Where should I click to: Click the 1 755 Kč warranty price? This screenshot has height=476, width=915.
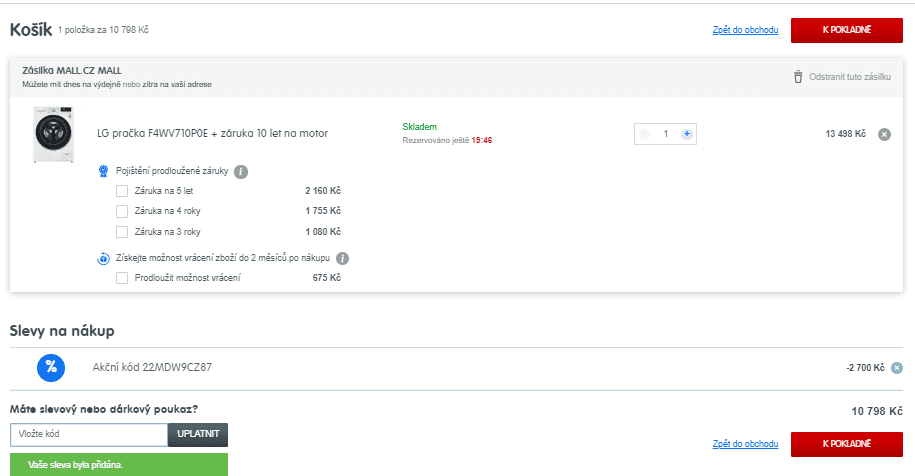click(x=323, y=211)
